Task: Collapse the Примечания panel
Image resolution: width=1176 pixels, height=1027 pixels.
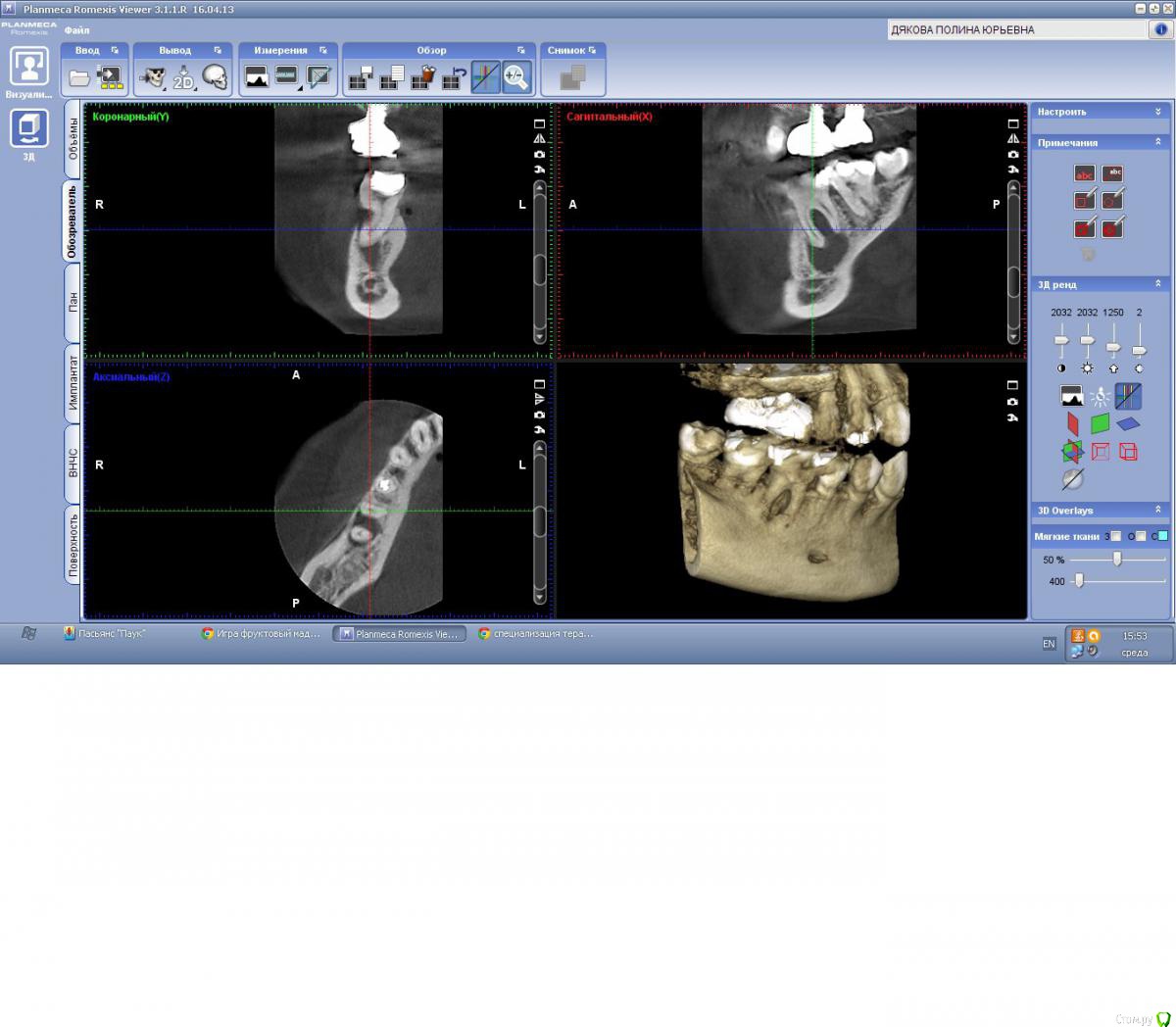Action: pos(1157,142)
